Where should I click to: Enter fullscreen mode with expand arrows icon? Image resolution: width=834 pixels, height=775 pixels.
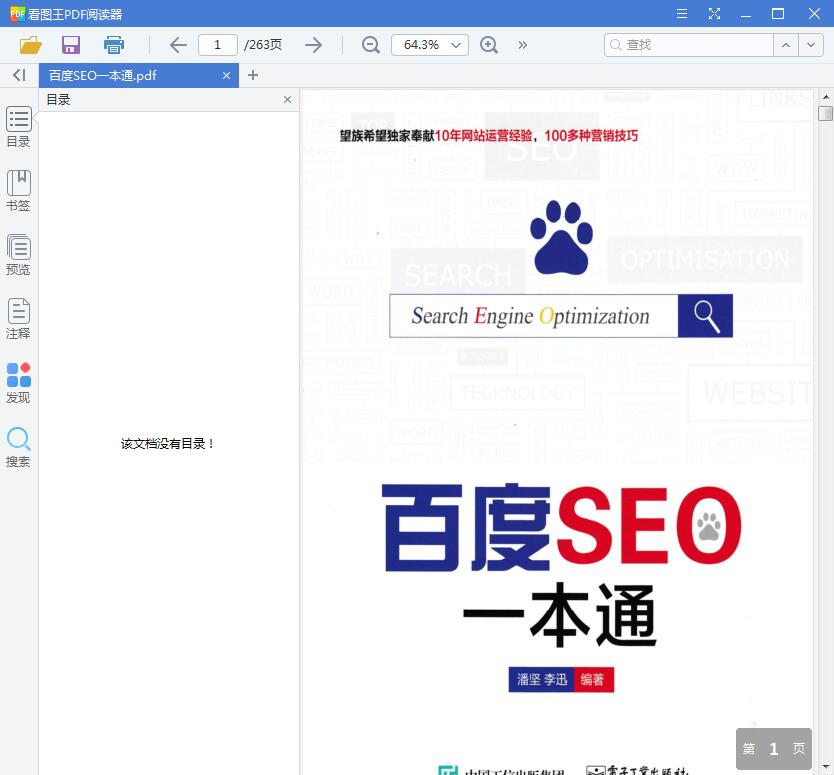pyautogui.click(x=714, y=14)
